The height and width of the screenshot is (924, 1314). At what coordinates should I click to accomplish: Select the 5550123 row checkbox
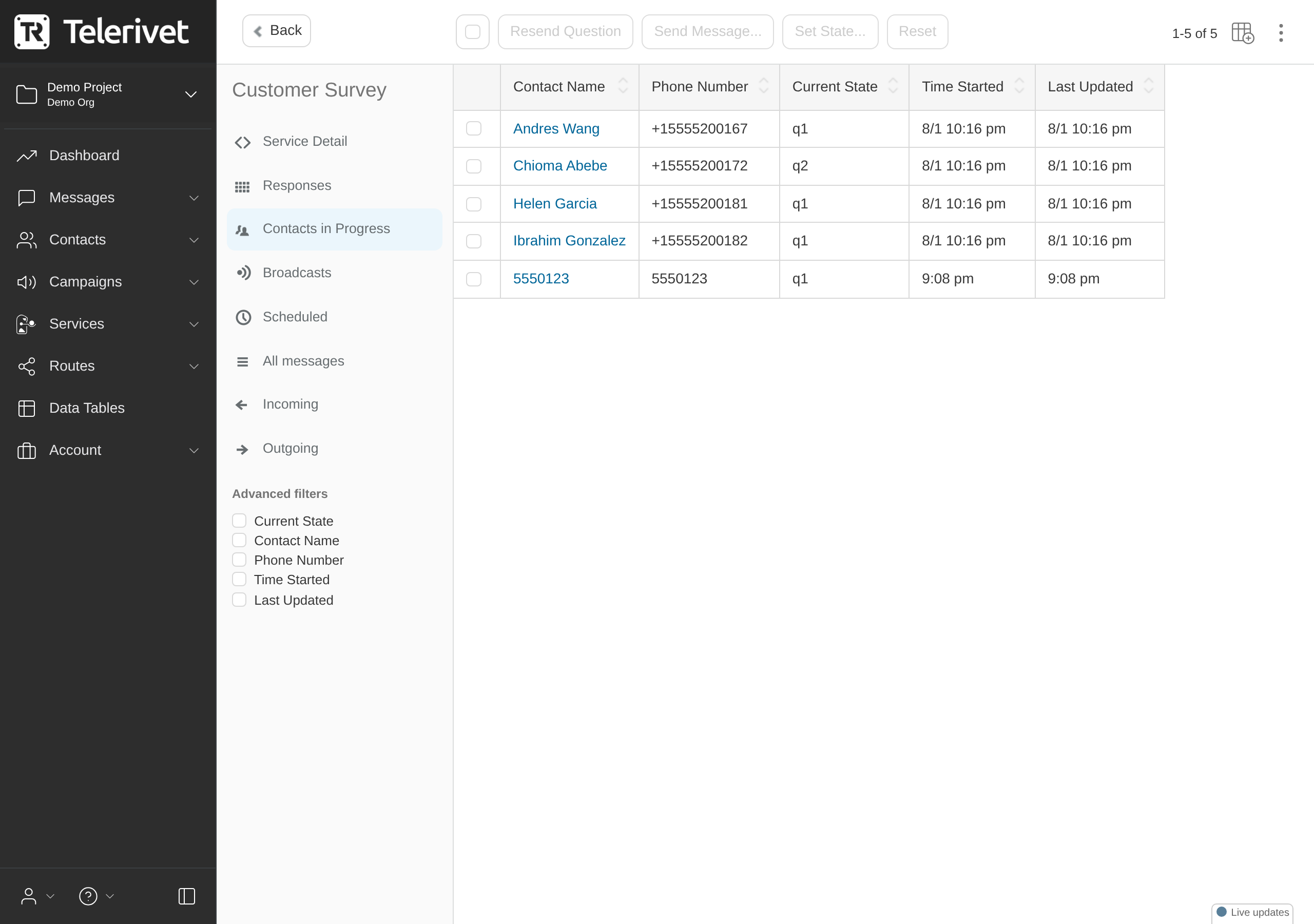474,279
